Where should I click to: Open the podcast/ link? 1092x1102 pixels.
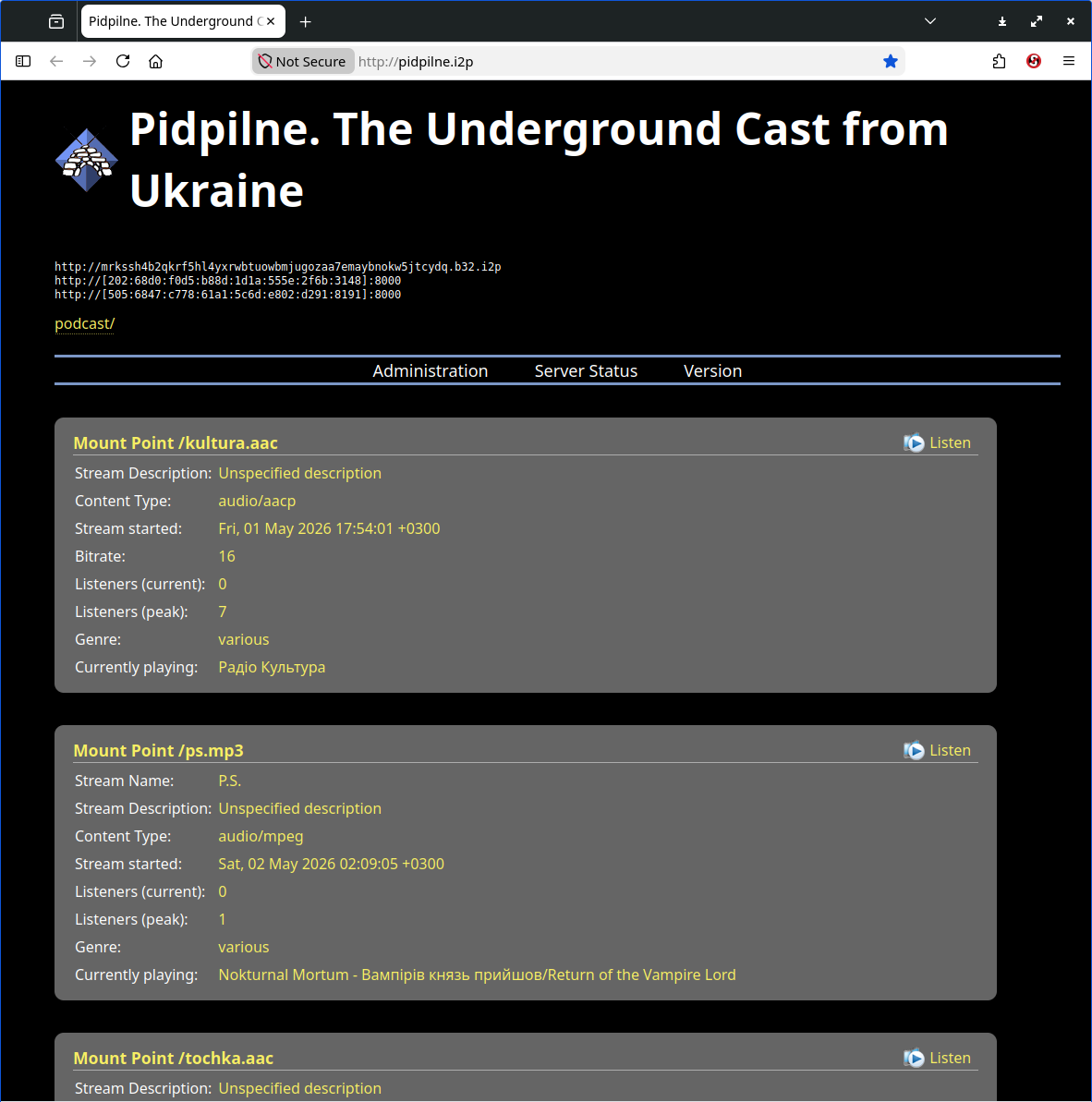pos(84,323)
